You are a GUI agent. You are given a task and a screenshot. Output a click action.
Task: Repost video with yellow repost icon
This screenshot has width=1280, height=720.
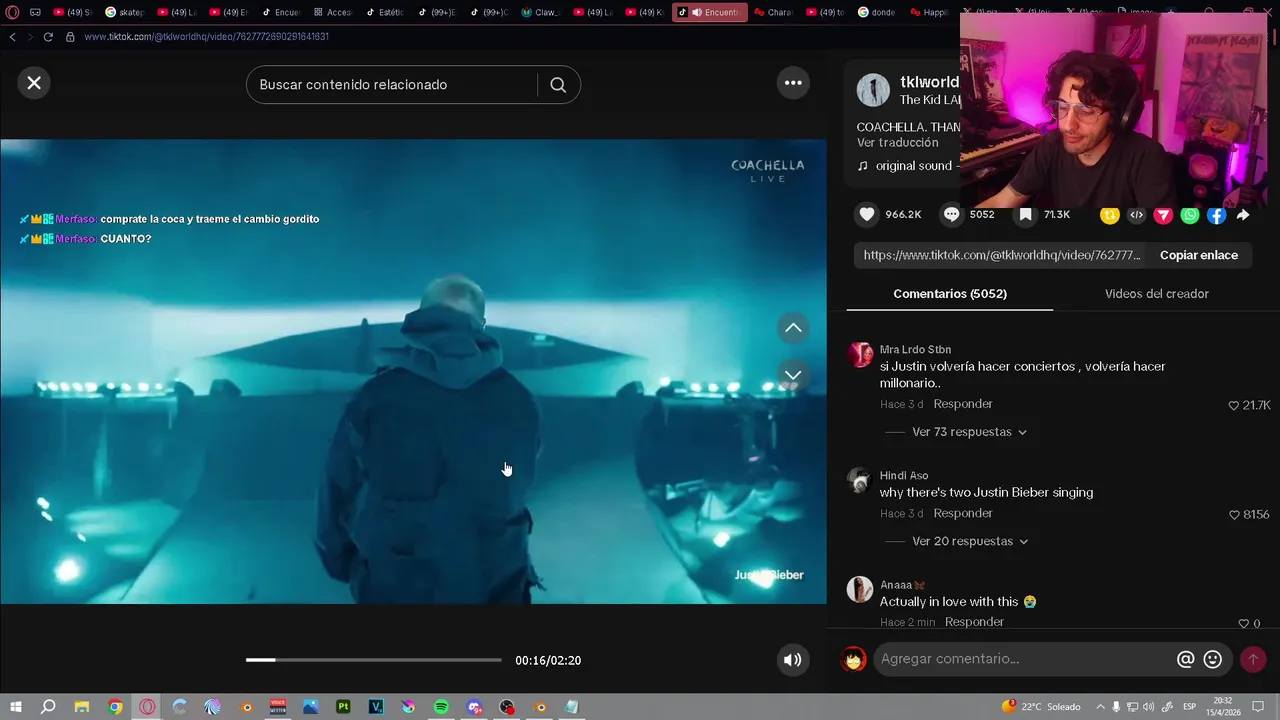tap(1109, 215)
